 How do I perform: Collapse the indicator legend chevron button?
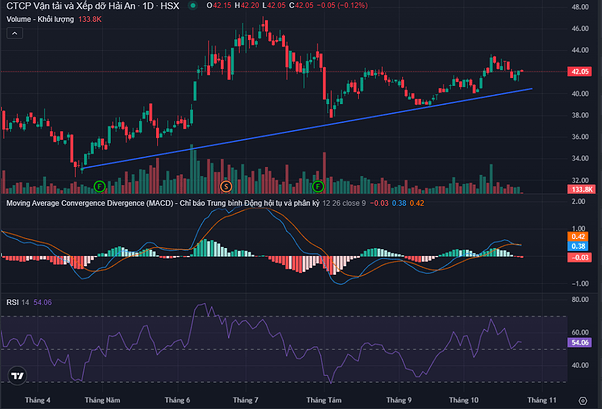[15, 33]
